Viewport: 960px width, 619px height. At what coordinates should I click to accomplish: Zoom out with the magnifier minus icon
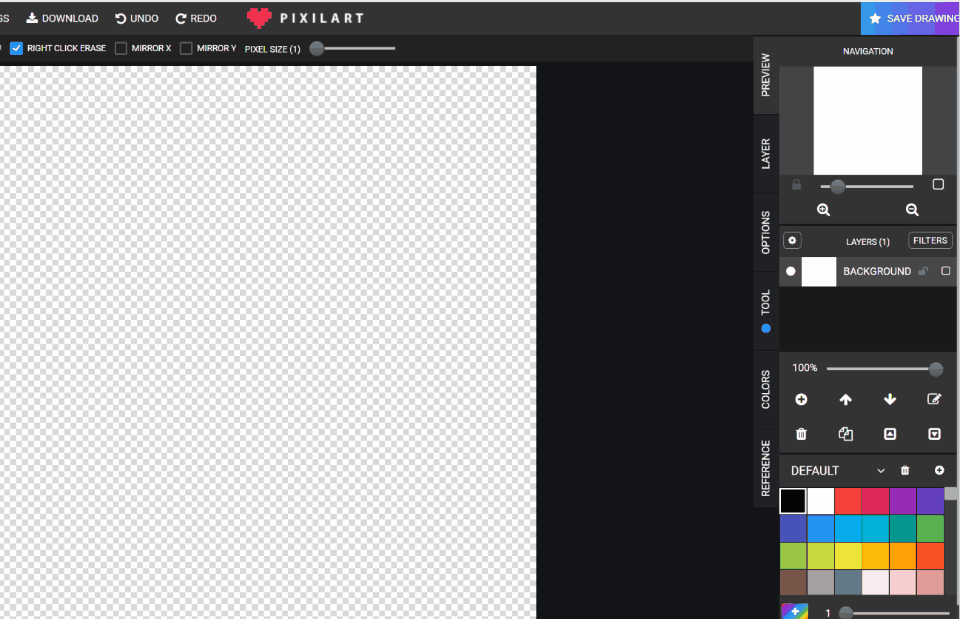coord(912,210)
